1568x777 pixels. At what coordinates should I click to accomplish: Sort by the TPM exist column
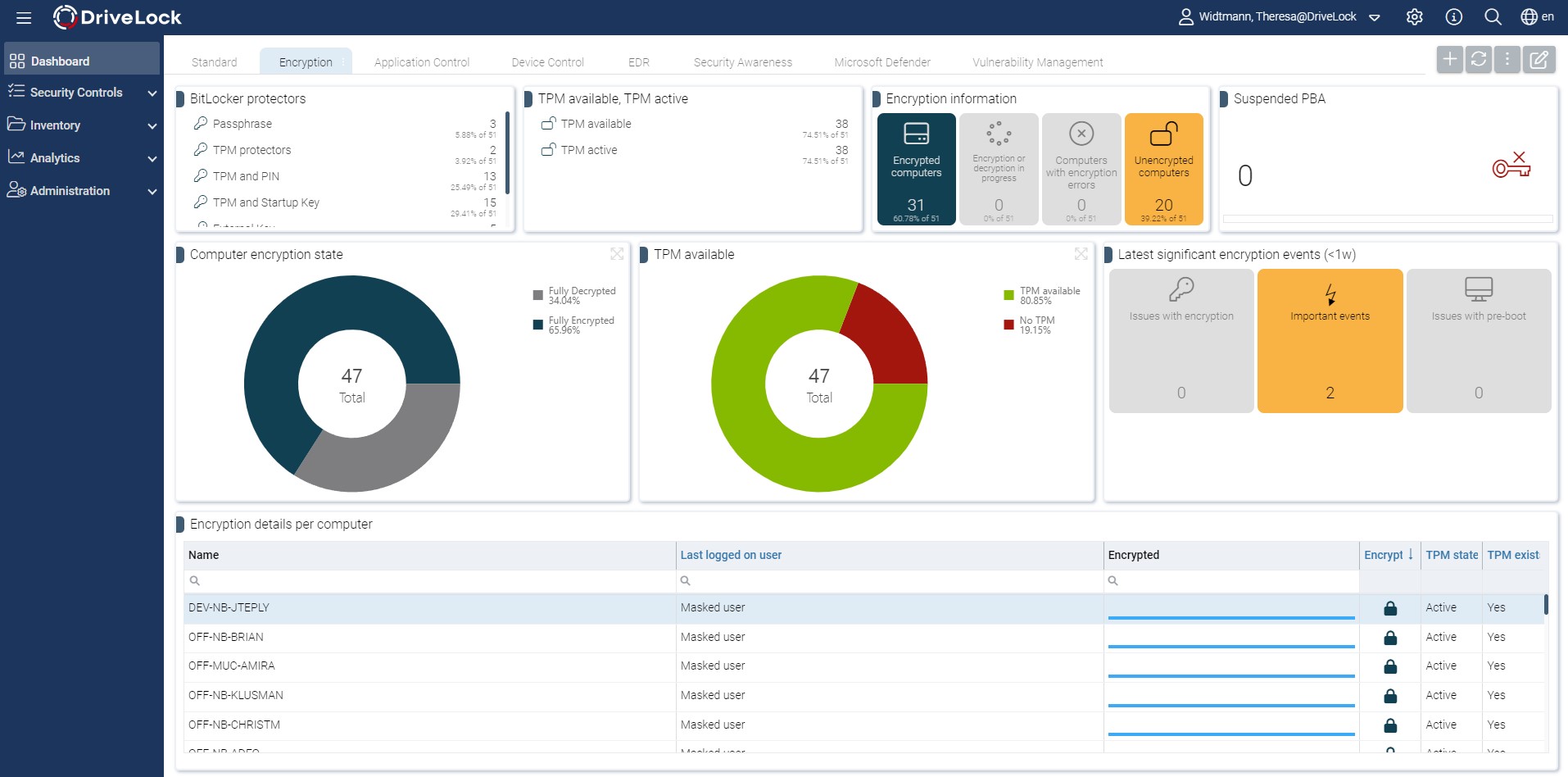pos(1513,555)
